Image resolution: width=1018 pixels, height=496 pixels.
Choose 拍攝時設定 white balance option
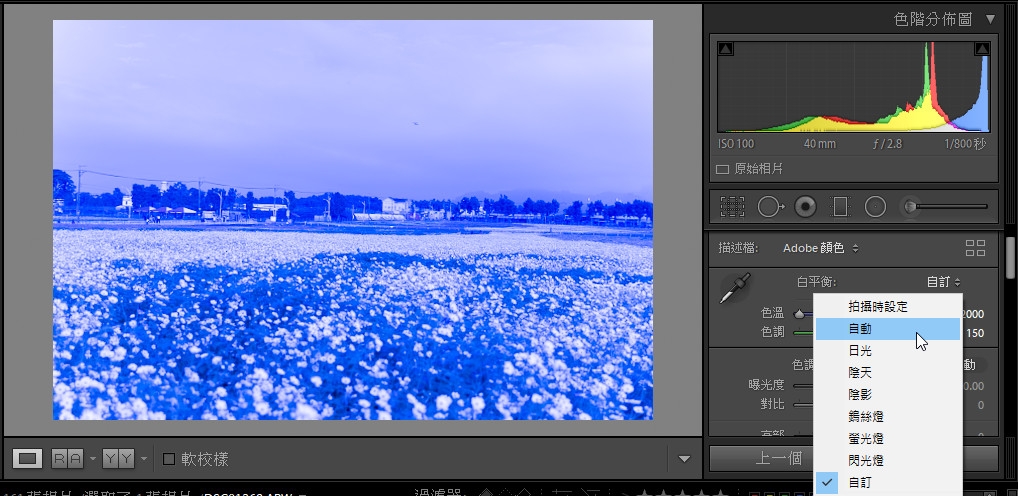(888, 306)
